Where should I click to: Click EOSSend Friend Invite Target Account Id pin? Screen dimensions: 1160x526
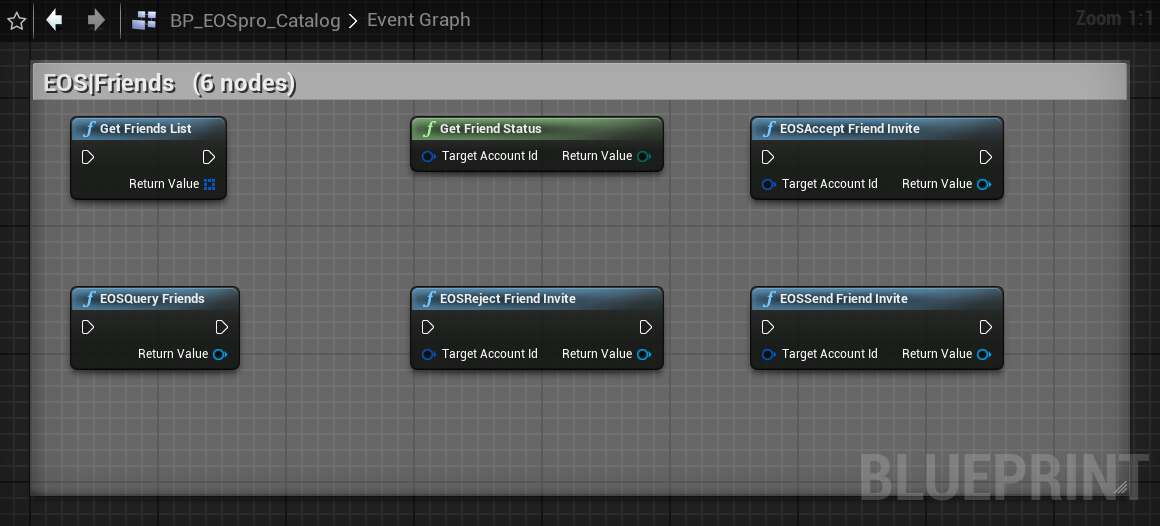tap(769, 354)
